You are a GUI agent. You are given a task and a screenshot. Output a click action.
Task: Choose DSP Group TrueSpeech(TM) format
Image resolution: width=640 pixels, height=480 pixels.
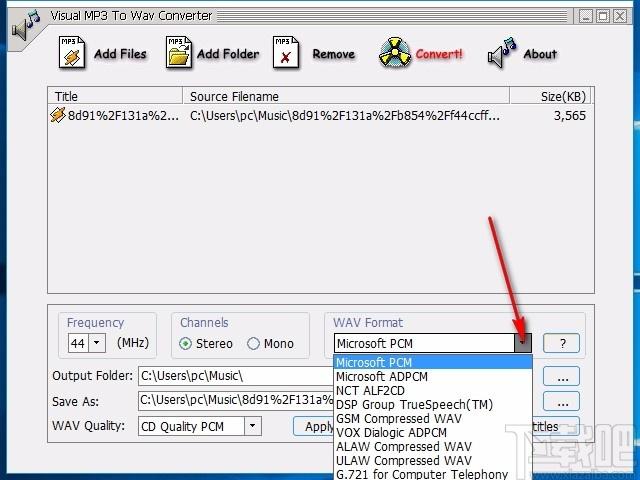[x=433, y=404]
